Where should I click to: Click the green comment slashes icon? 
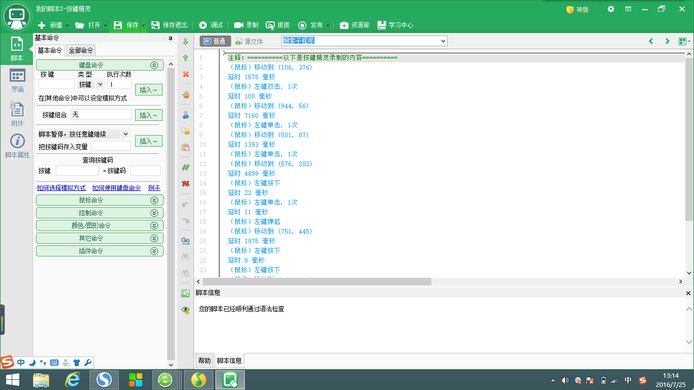pyautogui.click(x=185, y=167)
